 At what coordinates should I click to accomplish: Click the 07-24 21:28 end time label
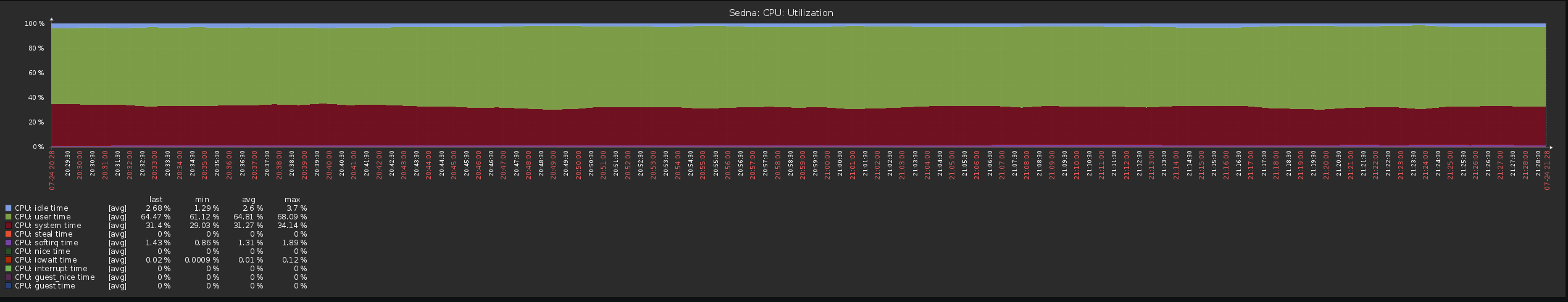(x=1547, y=170)
